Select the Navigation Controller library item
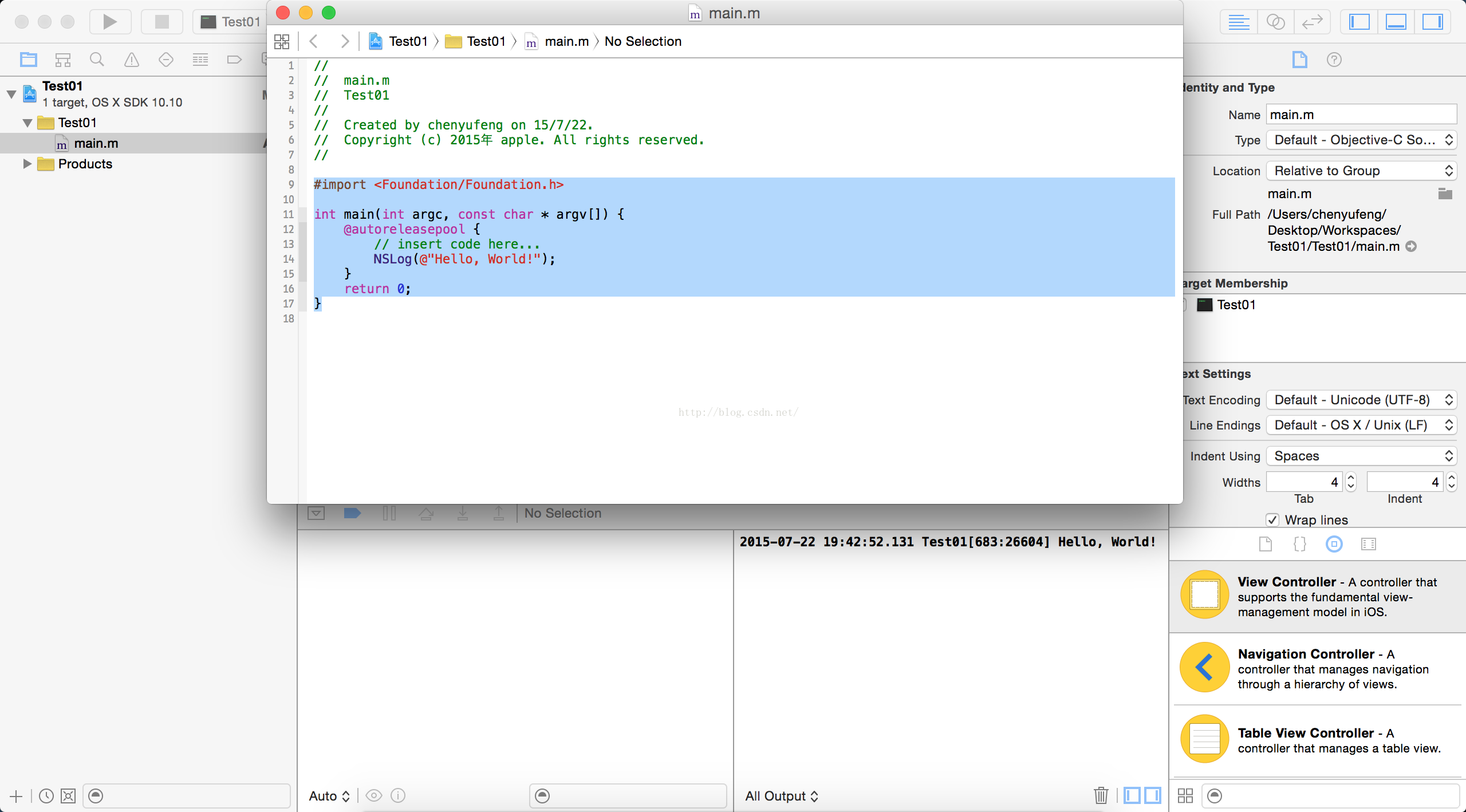Viewport: 1466px width, 812px height. tap(1317, 668)
